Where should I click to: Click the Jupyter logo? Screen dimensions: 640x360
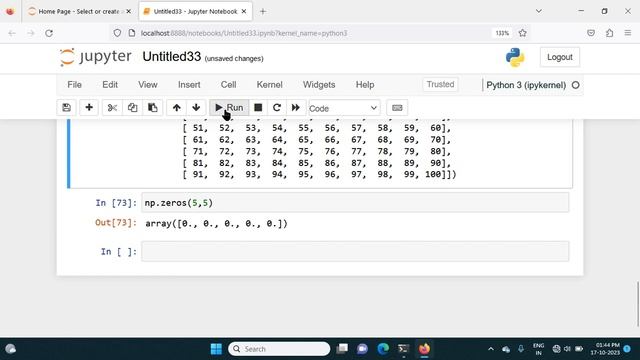96,57
